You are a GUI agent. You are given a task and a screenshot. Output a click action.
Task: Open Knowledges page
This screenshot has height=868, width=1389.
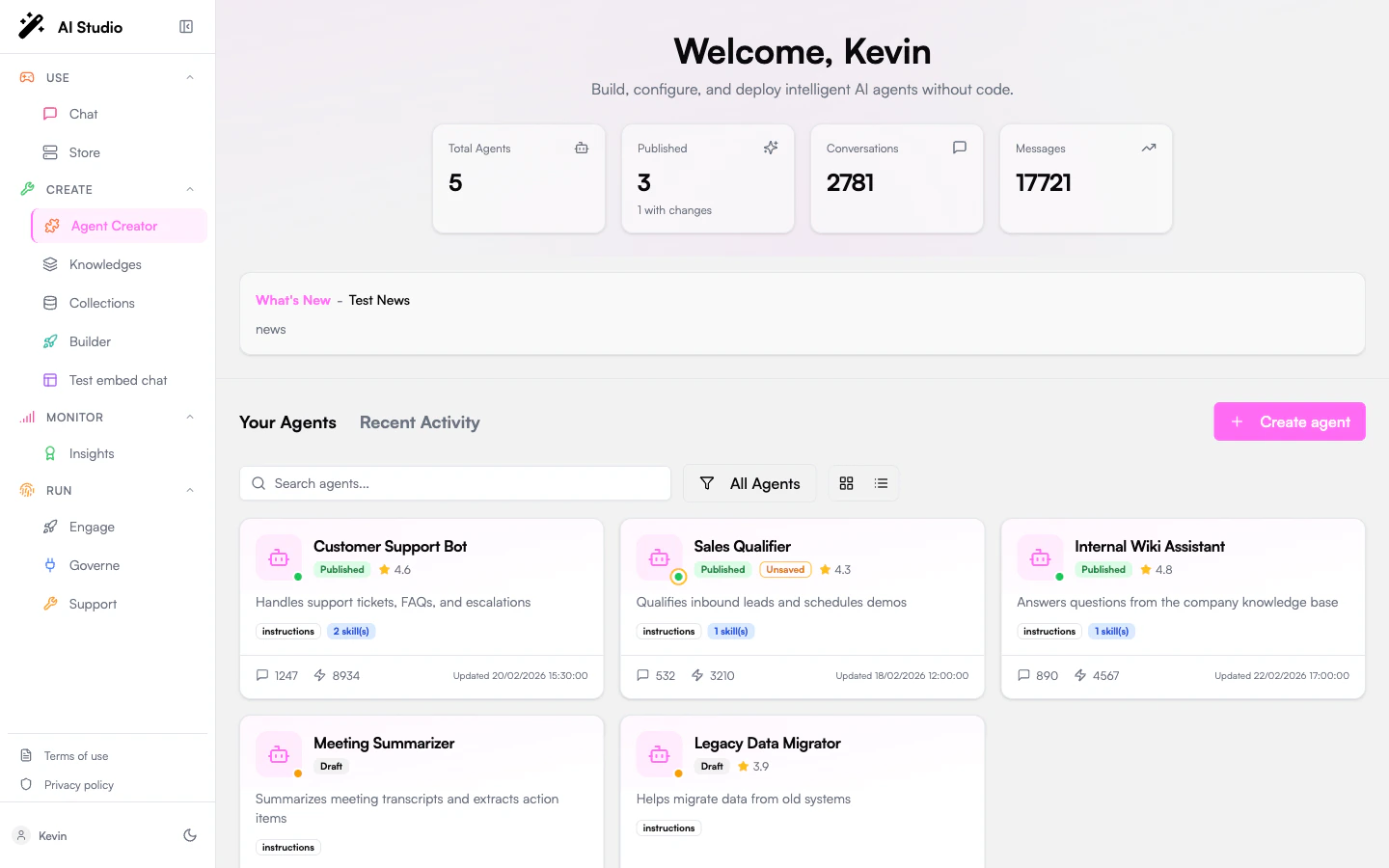107,264
